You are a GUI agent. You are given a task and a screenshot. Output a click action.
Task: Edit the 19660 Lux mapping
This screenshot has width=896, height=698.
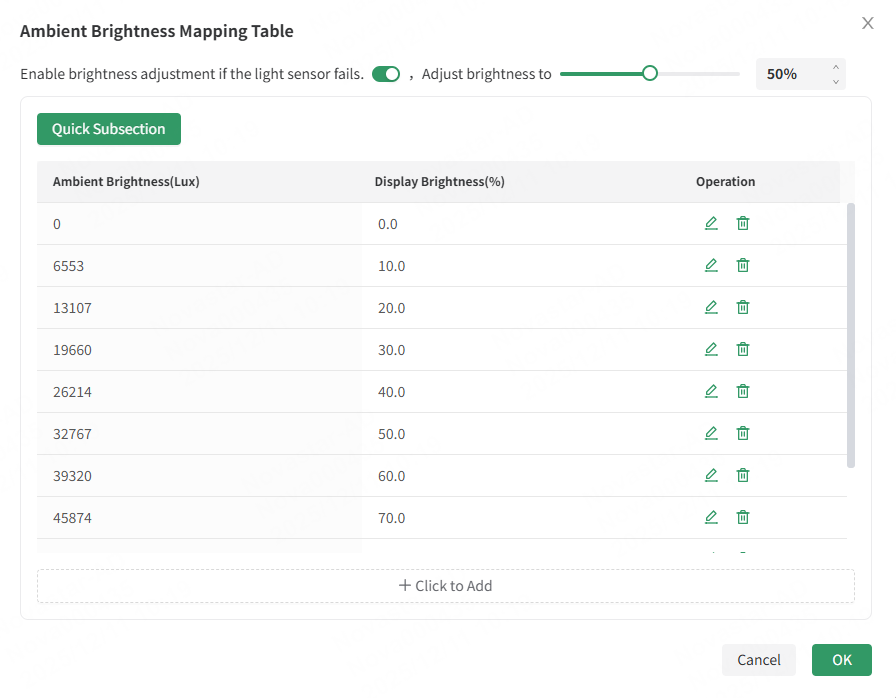[711, 349]
